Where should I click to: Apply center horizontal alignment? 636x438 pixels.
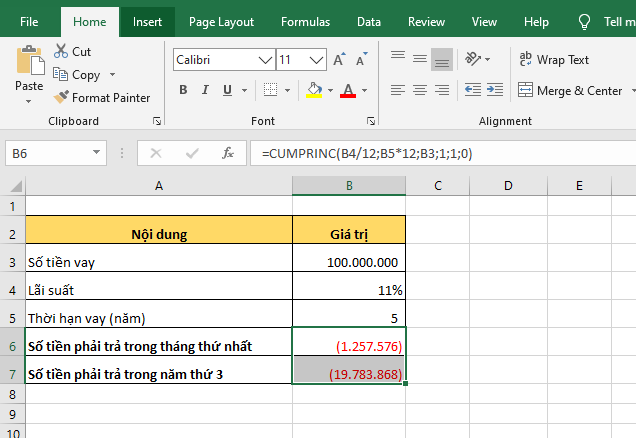[x=420, y=90]
